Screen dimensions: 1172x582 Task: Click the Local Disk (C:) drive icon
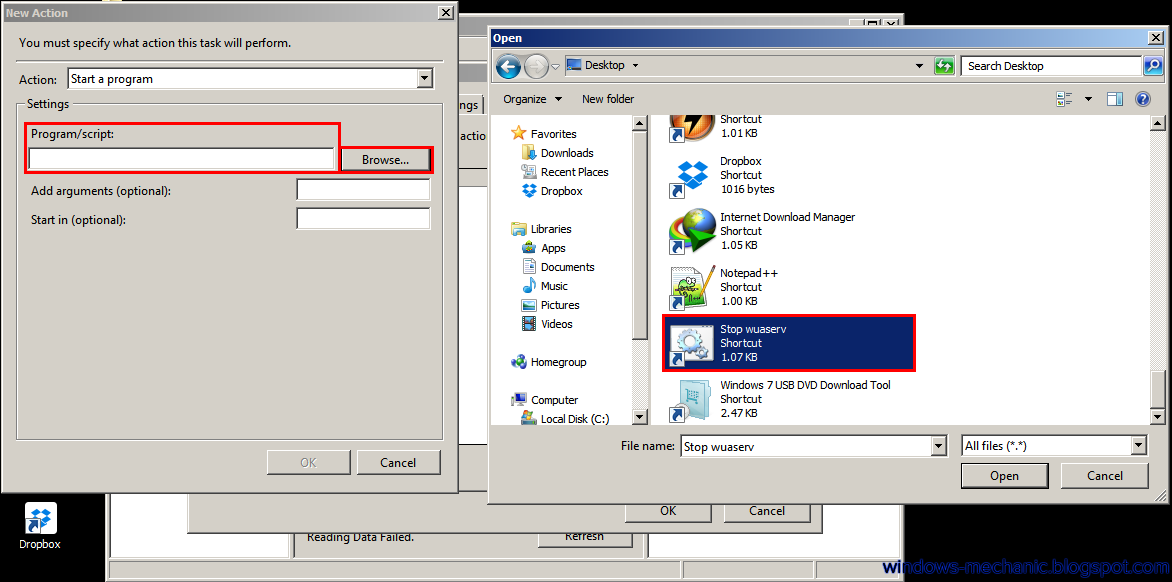click(529, 418)
